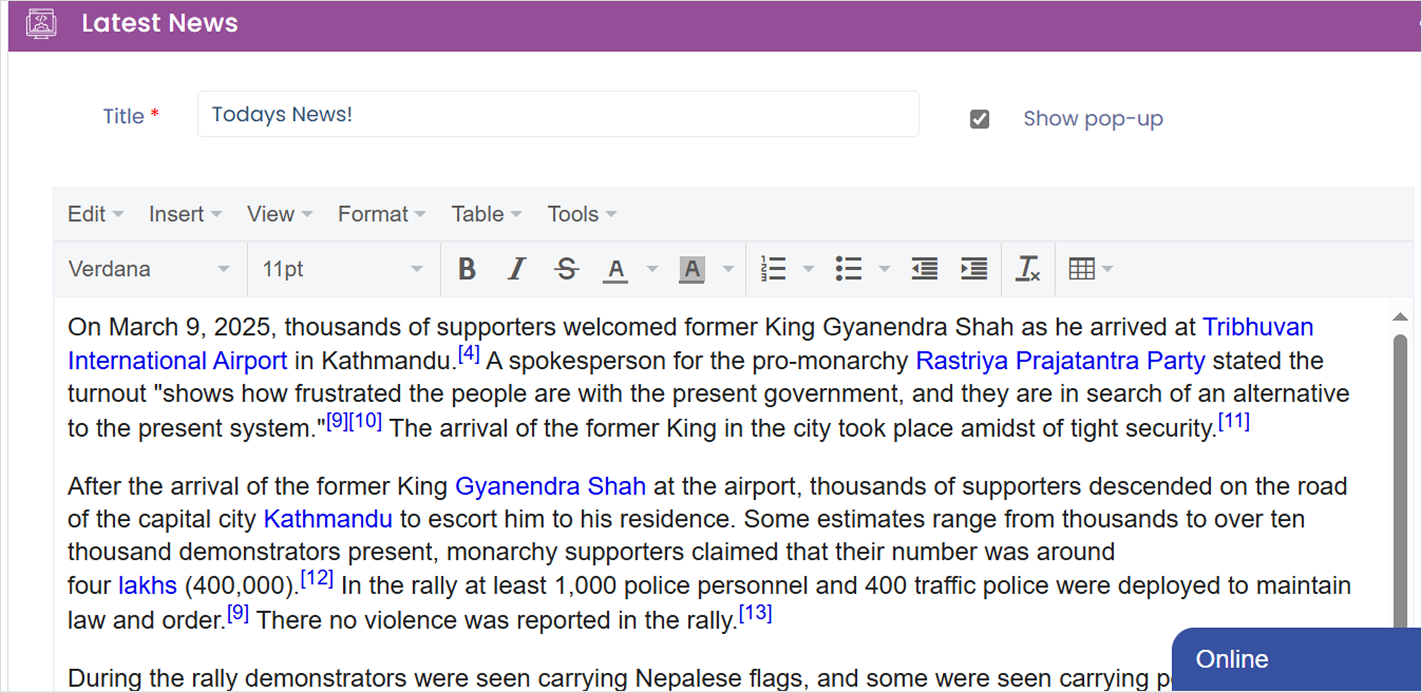
Task: Insert a bullet list
Action: pyautogui.click(x=849, y=269)
